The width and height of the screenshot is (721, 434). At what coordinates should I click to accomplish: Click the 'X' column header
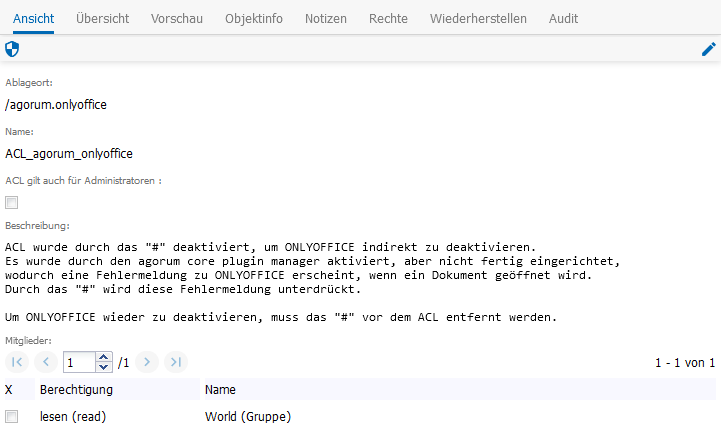[x=19, y=389]
